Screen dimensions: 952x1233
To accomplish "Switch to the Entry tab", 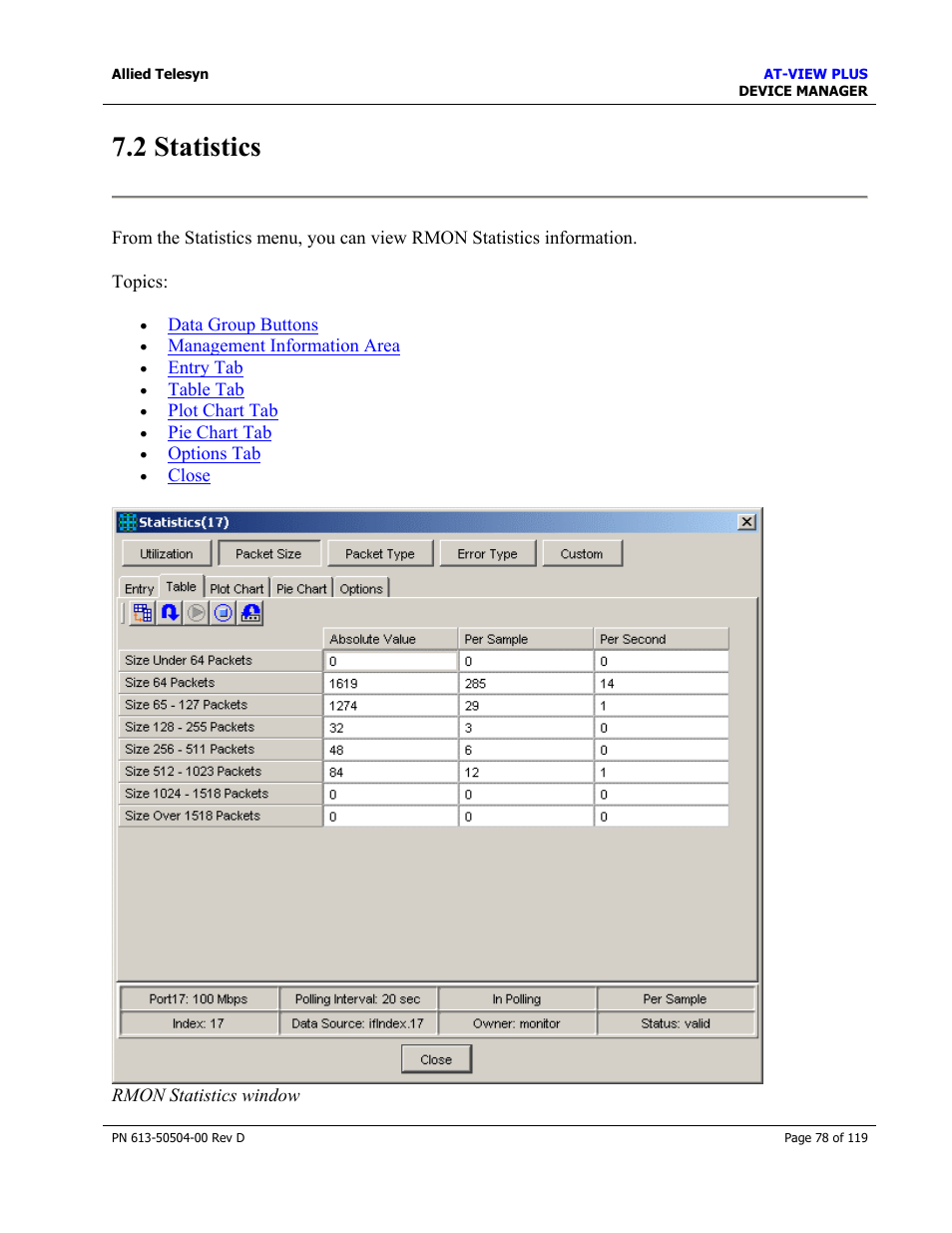I will 140,589.
